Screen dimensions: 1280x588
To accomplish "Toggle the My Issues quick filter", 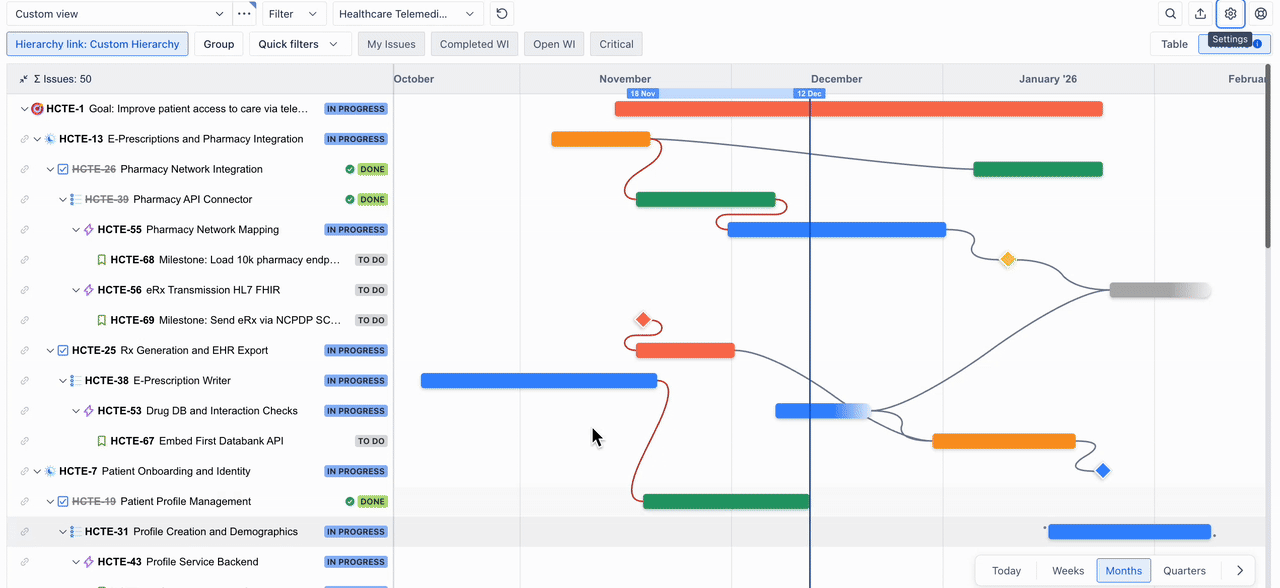I will click(x=391, y=43).
